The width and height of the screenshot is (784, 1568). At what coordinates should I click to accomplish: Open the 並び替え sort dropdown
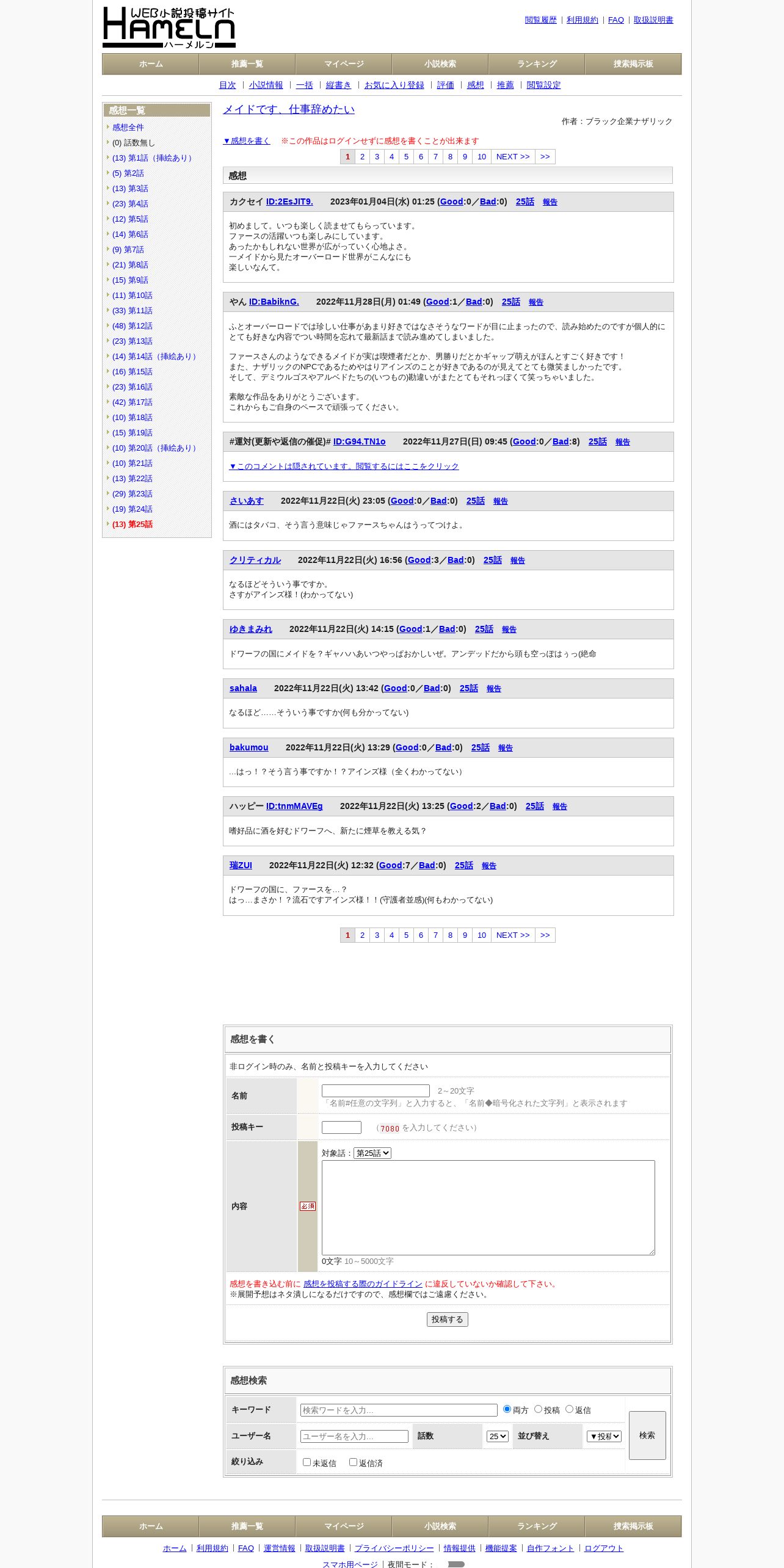coord(604,1436)
